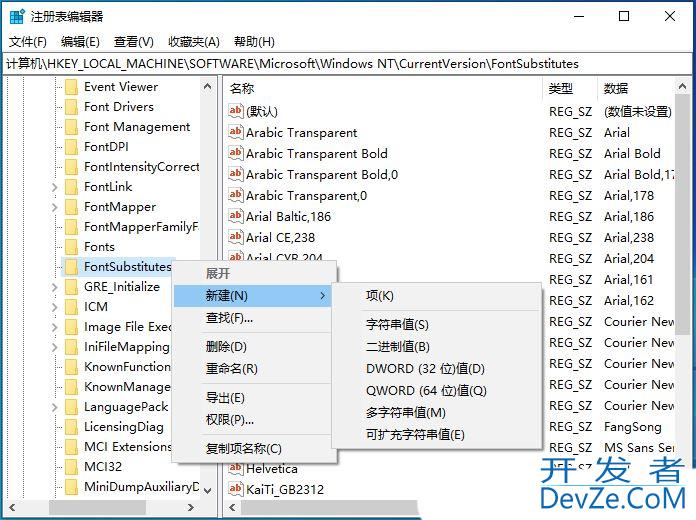Create a new 项(K) key
Viewport: 696px width, 520px height.
pyautogui.click(x=437, y=296)
